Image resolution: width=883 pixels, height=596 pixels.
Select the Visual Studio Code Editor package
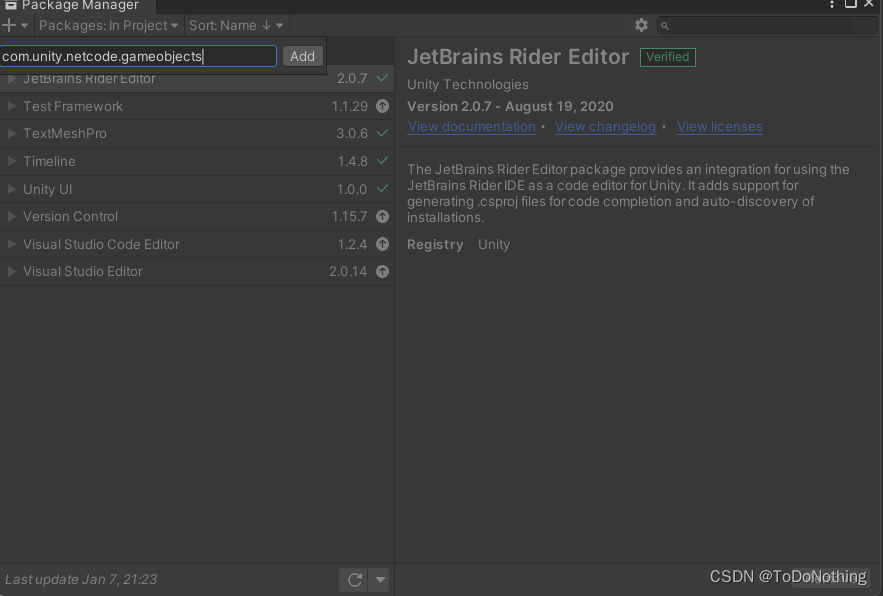click(197, 244)
